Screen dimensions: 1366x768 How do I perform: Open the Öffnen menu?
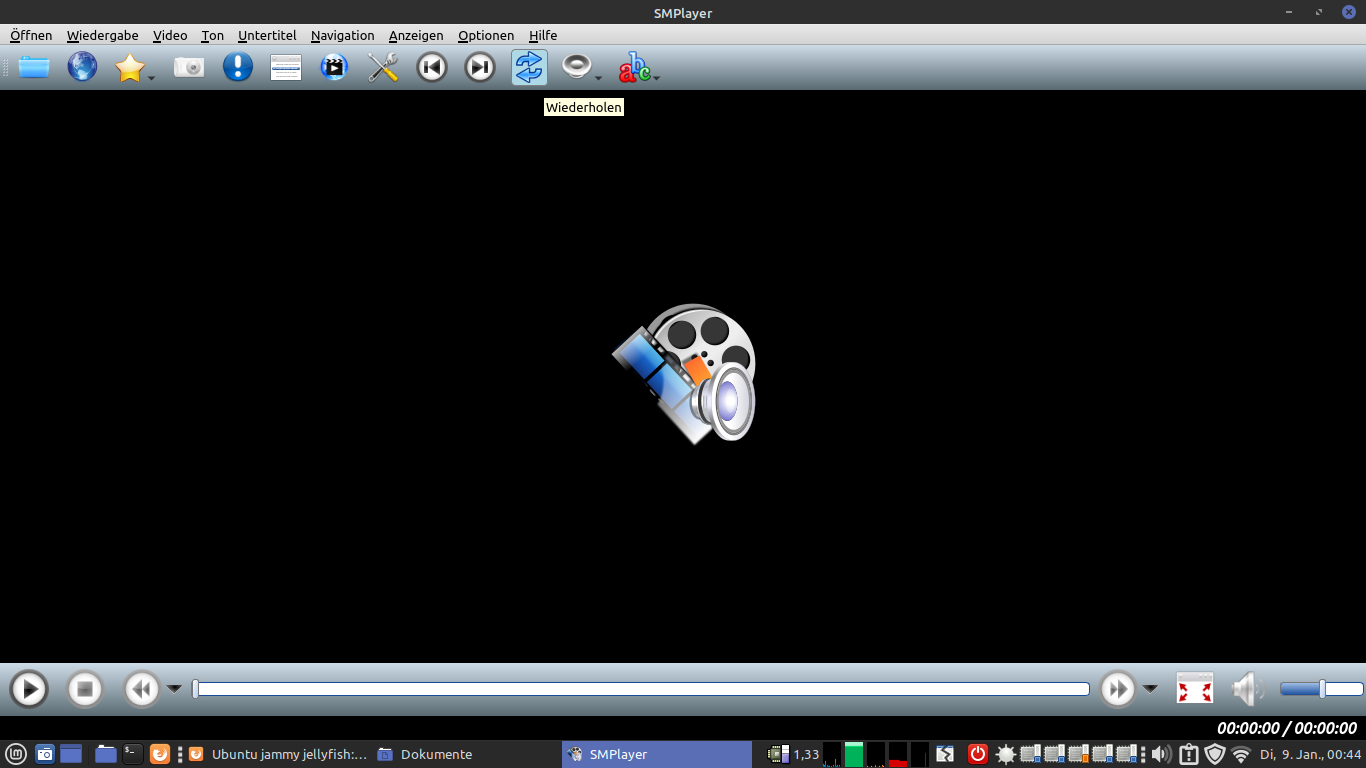(31, 35)
